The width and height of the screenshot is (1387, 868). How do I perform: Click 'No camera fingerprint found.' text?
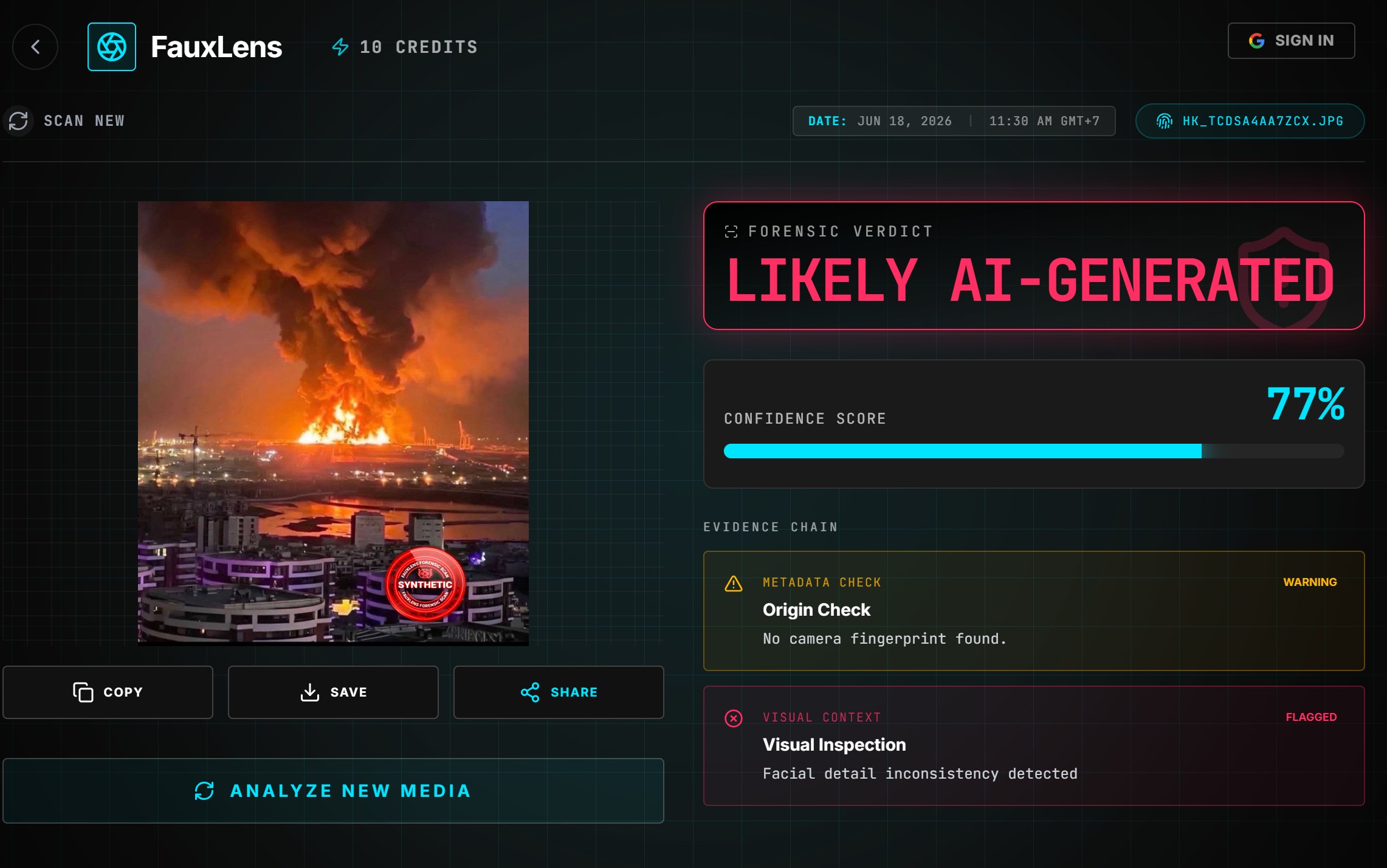tap(884, 639)
